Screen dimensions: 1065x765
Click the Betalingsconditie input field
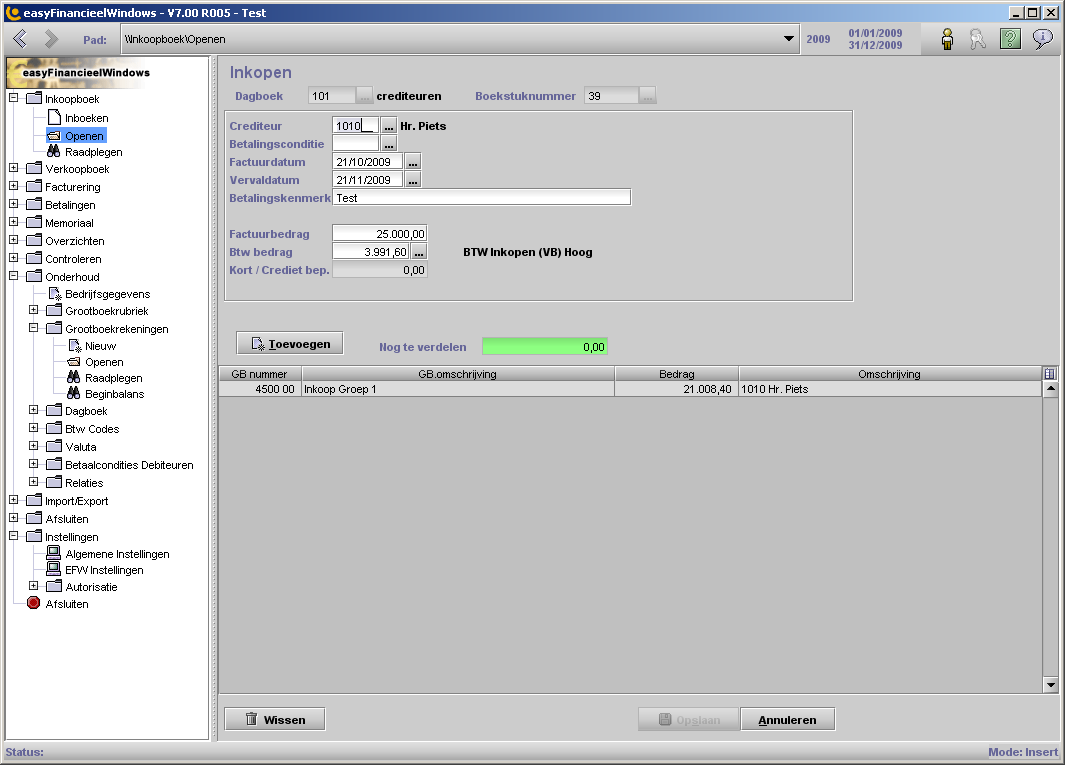click(x=355, y=143)
